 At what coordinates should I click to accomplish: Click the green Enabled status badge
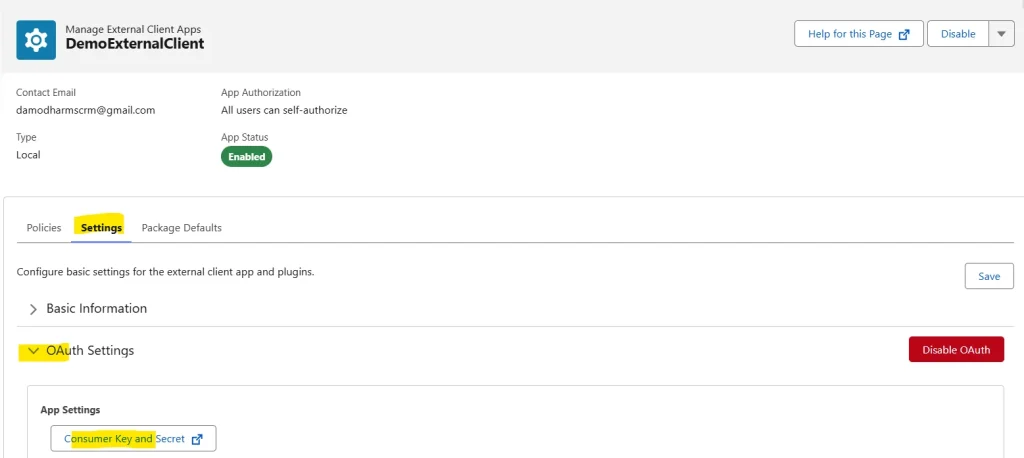coord(246,157)
